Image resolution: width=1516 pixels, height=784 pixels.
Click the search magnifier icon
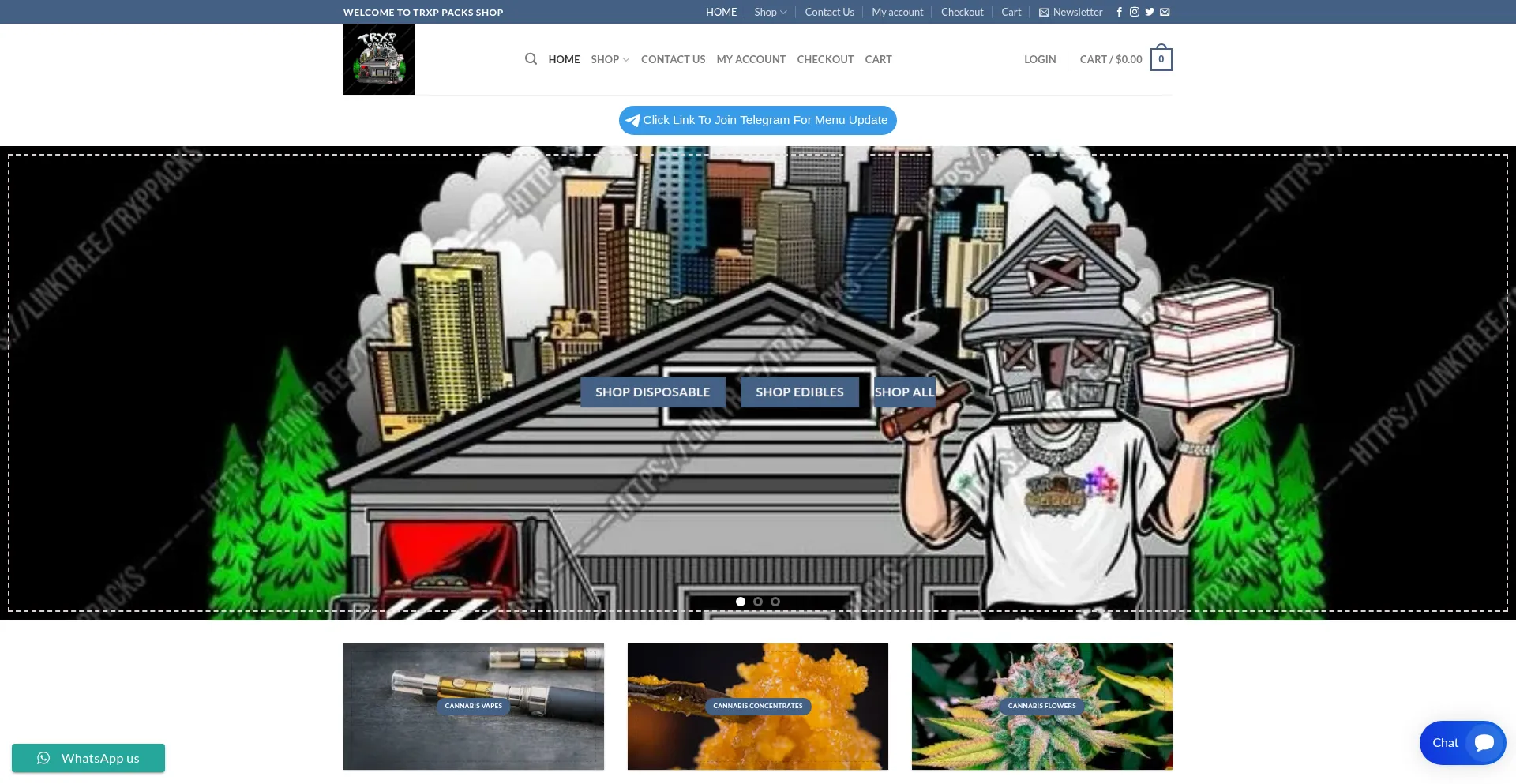(531, 59)
